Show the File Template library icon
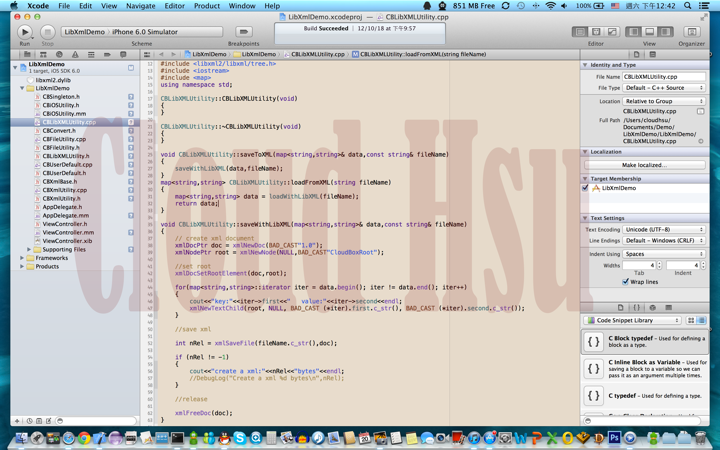The width and height of the screenshot is (720, 450). click(x=620, y=307)
